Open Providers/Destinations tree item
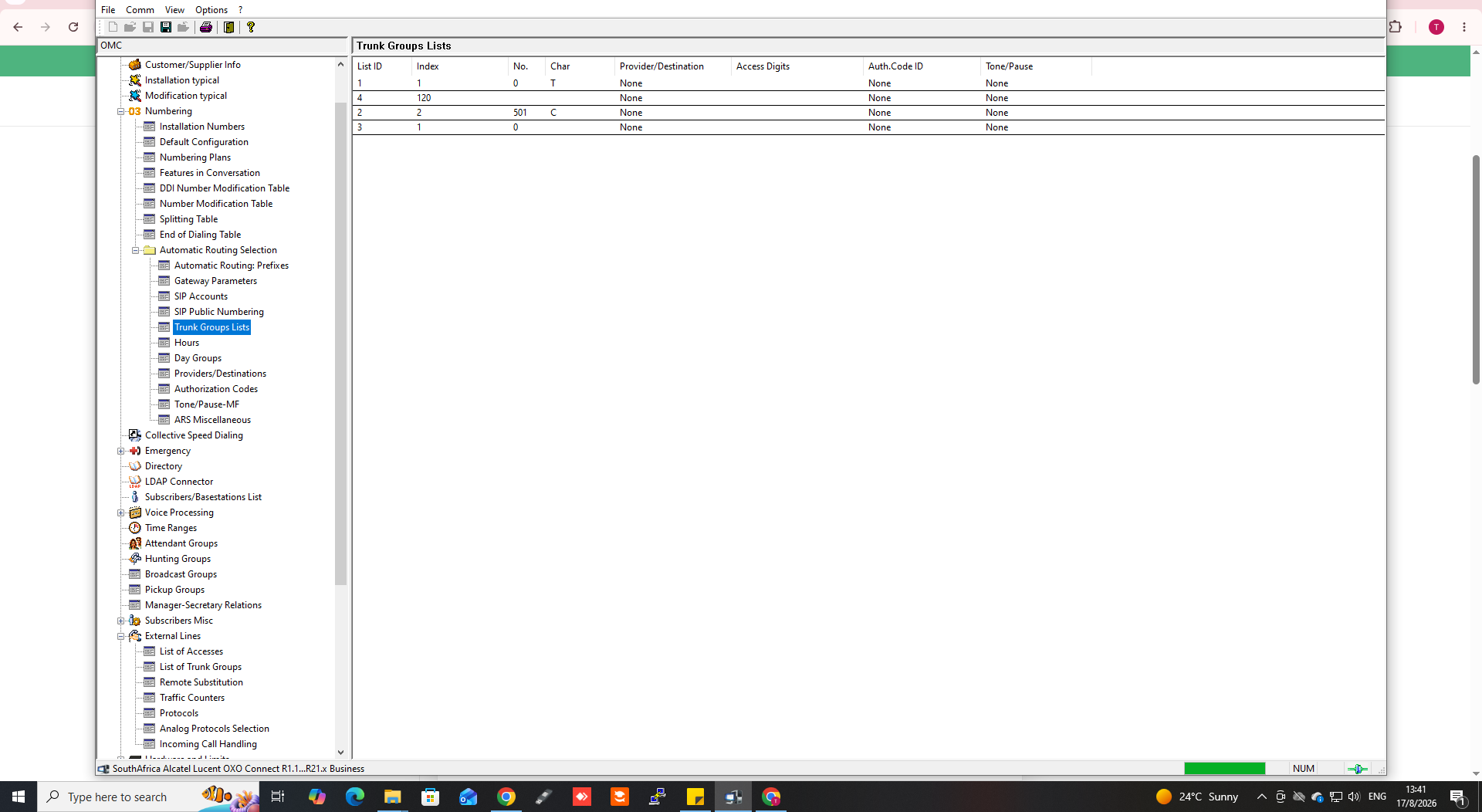The width and height of the screenshot is (1482, 812). click(220, 374)
